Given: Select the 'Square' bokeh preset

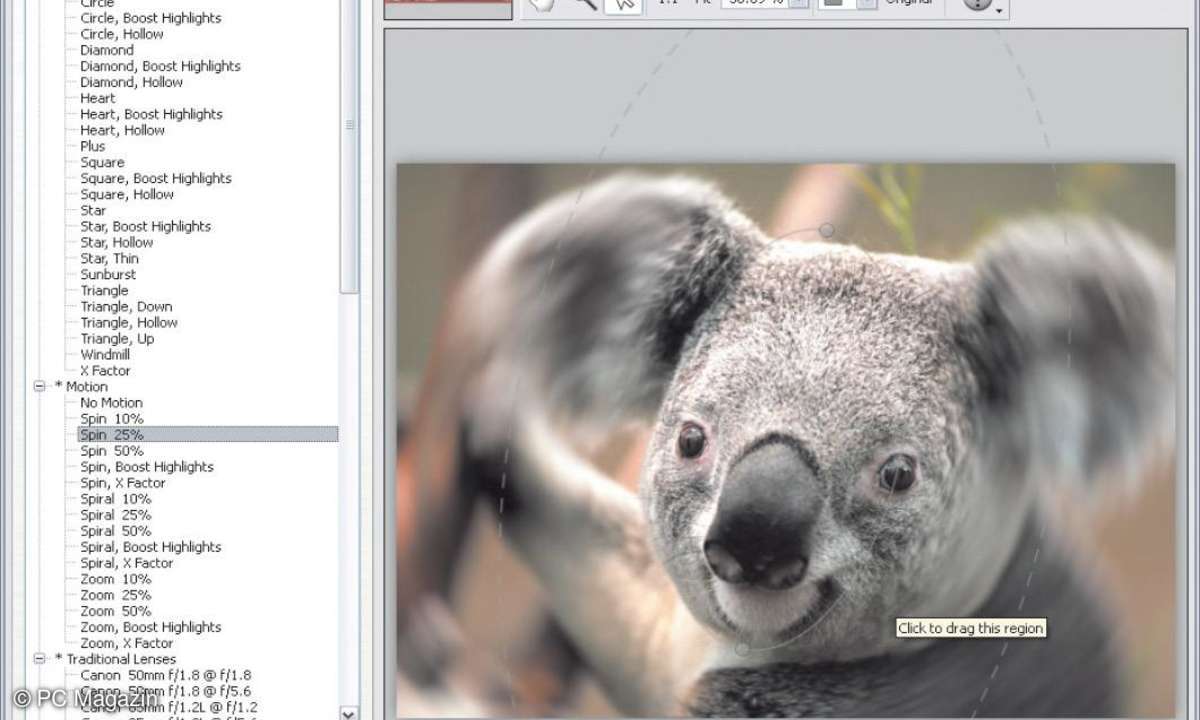Looking at the screenshot, I should (x=103, y=162).
